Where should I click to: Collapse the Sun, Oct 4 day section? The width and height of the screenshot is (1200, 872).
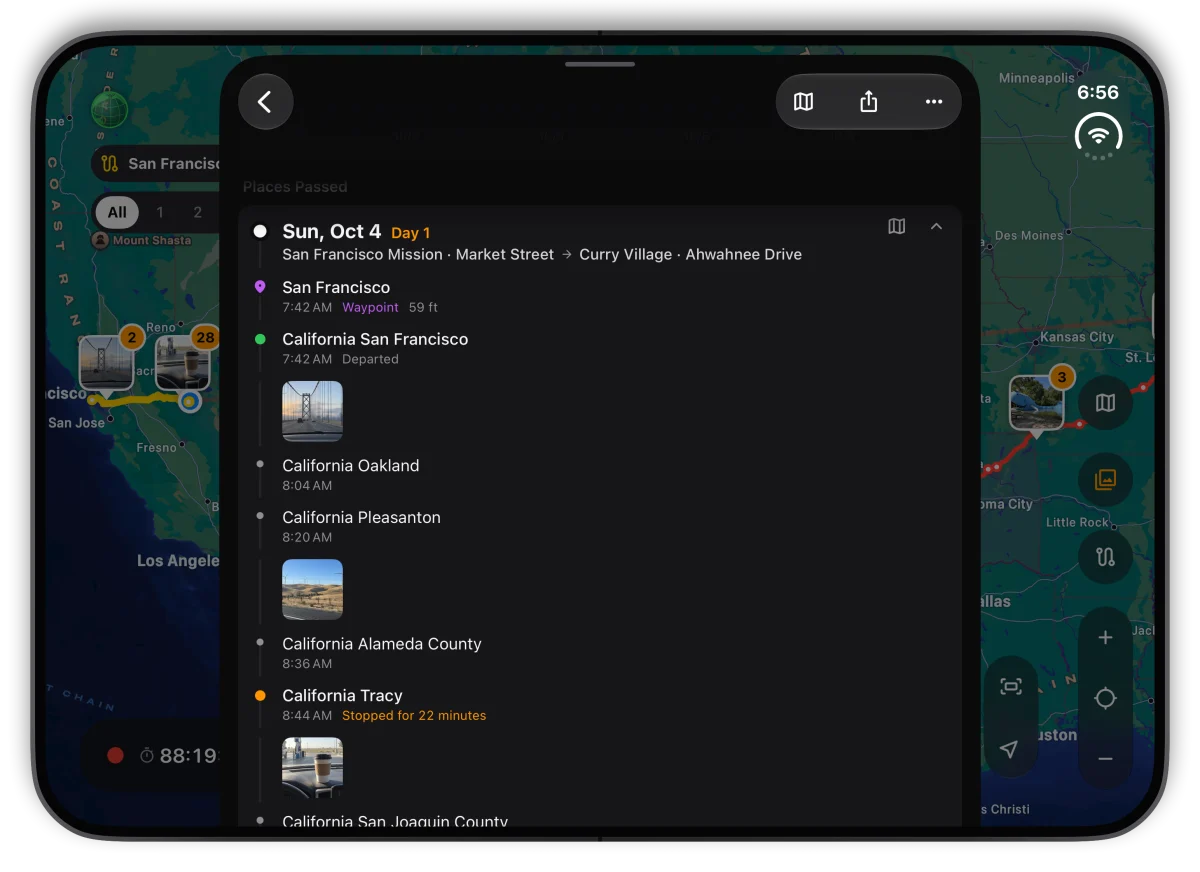click(x=936, y=227)
